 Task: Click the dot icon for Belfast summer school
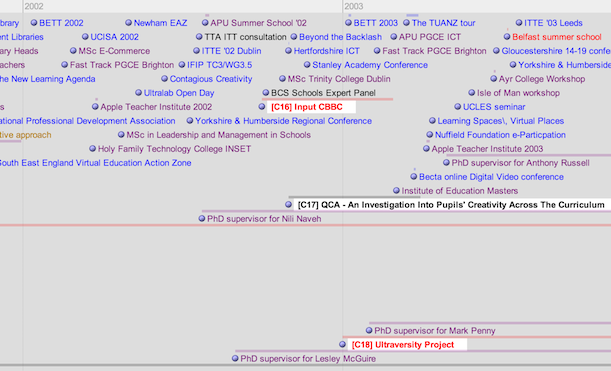(x=507, y=37)
